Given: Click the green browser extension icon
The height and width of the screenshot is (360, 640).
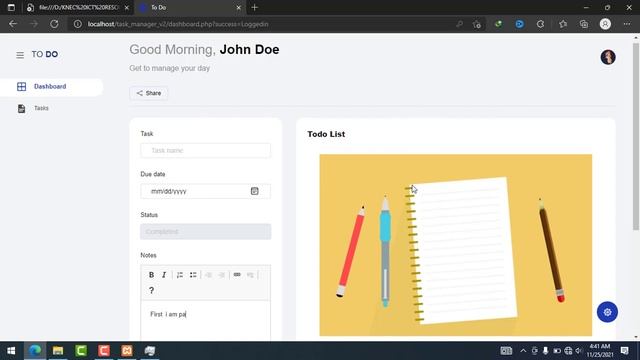Looking at the screenshot, I should (x=498, y=24).
